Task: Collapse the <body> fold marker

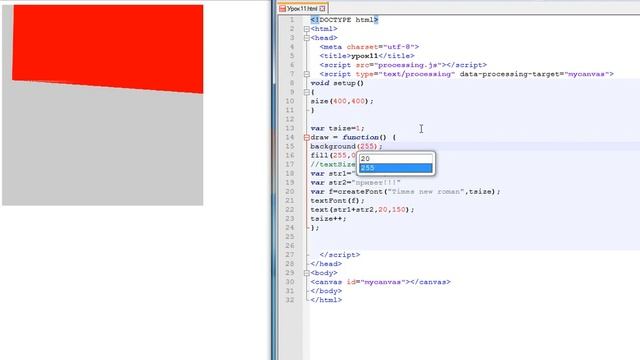Action: 307,273
